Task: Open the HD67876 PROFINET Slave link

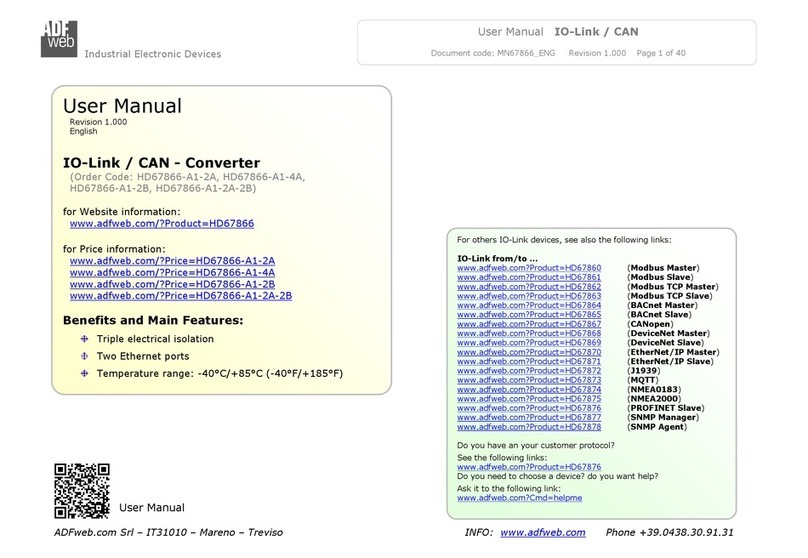Action: (x=529, y=408)
